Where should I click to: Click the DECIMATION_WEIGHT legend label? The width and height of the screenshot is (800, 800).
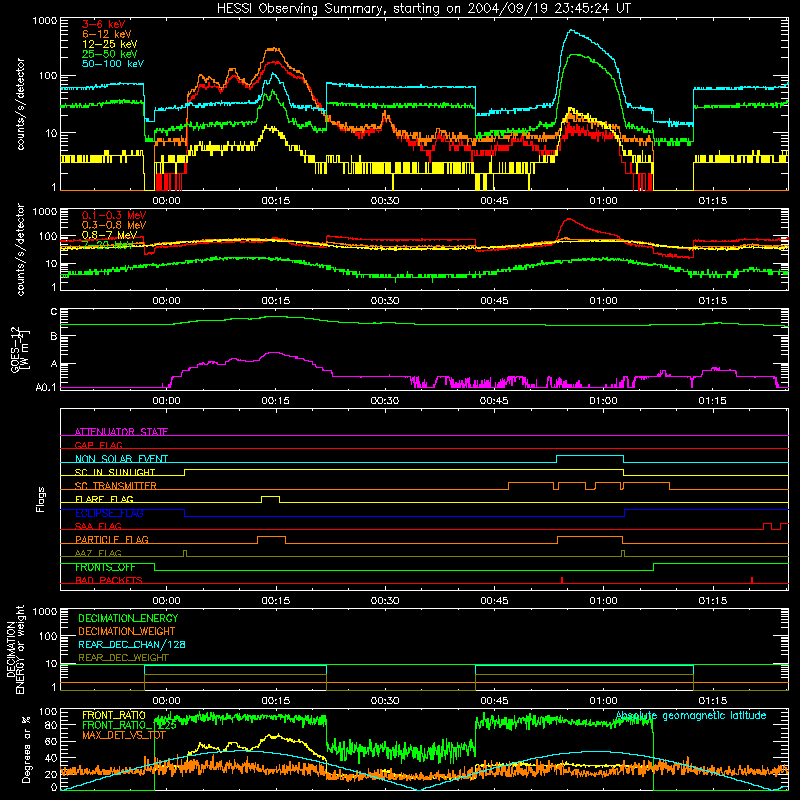click(127, 631)
